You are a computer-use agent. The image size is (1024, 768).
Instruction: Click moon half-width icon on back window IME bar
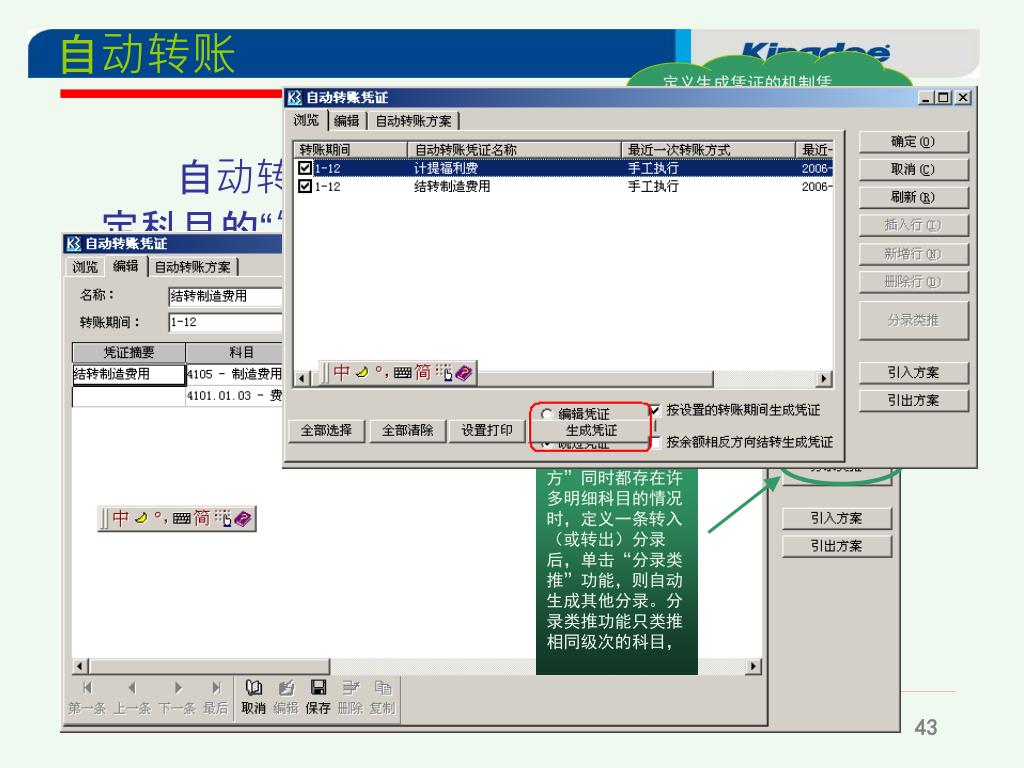tap(141, 519)
